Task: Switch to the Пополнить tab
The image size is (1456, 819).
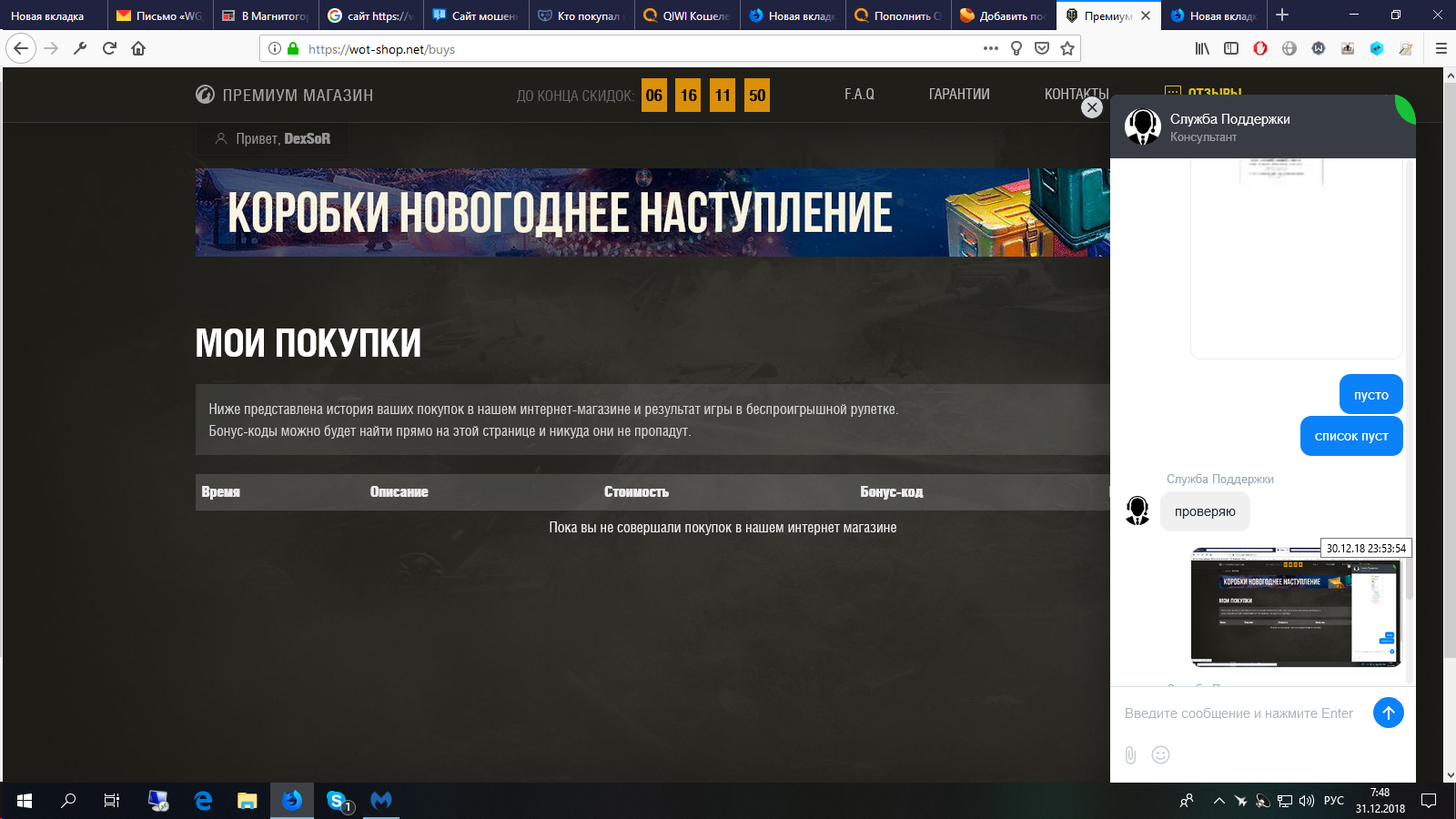Action: 898,15
